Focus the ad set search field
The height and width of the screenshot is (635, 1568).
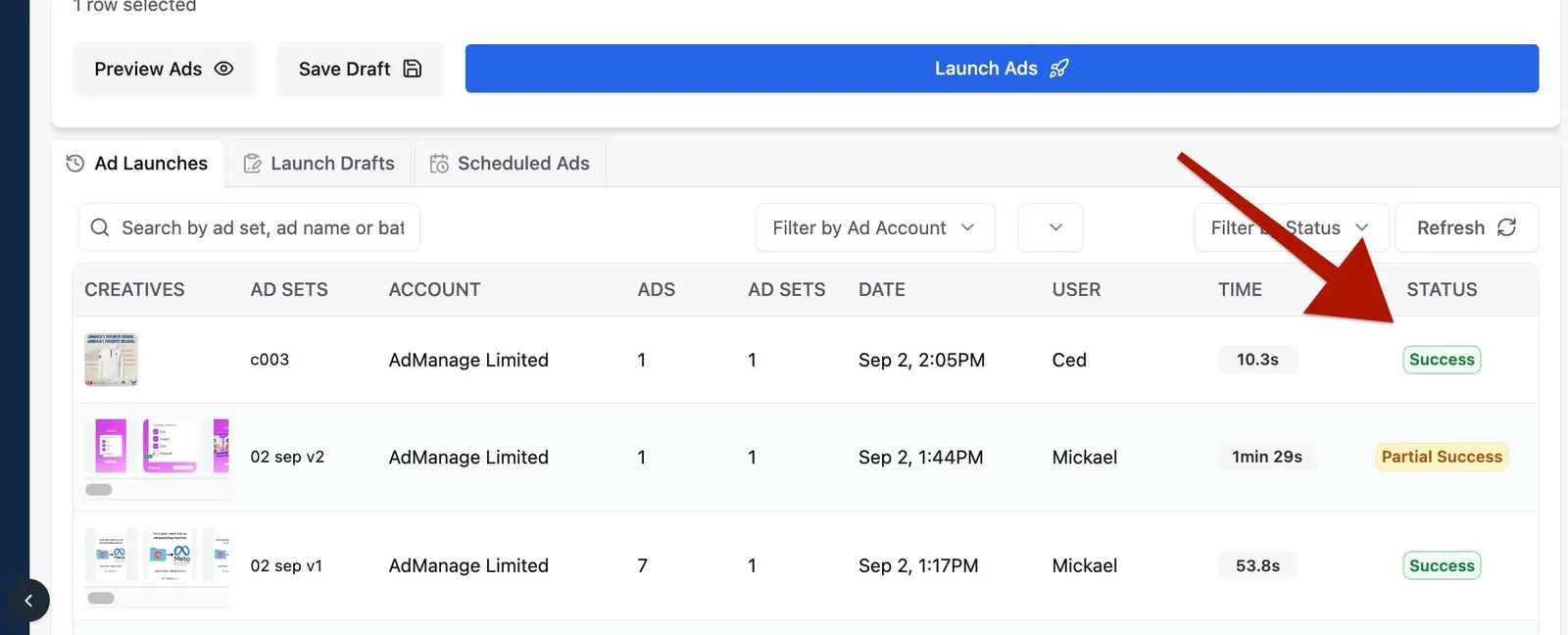pos(249,227)
